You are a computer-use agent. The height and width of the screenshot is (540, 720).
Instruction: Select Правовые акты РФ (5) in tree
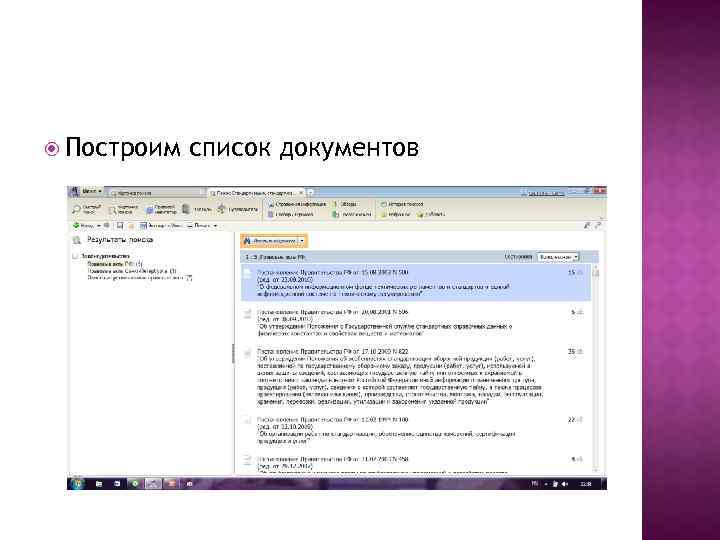pyautogui.click(x=115, y=264)
